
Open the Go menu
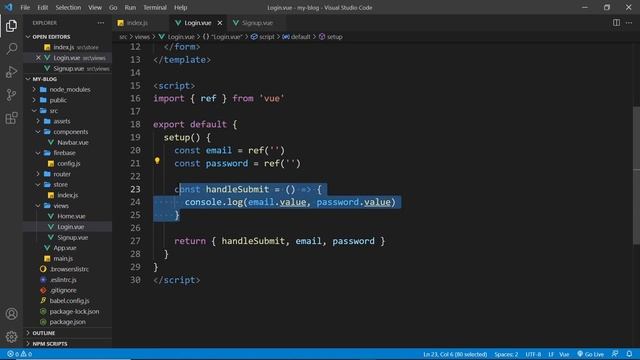(x=113, y=7)
